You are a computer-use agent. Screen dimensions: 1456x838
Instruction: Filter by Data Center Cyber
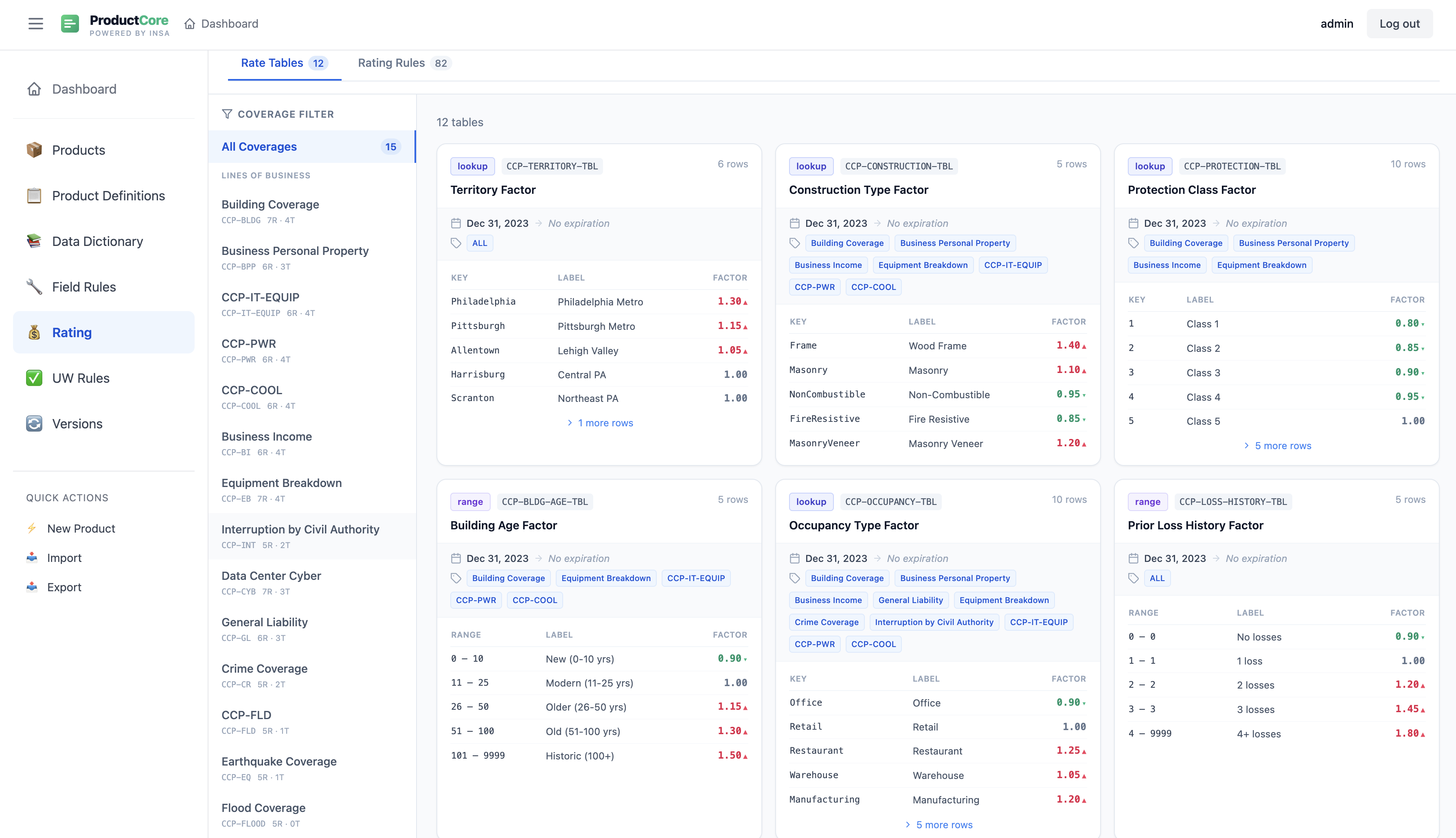coord(312,583)
